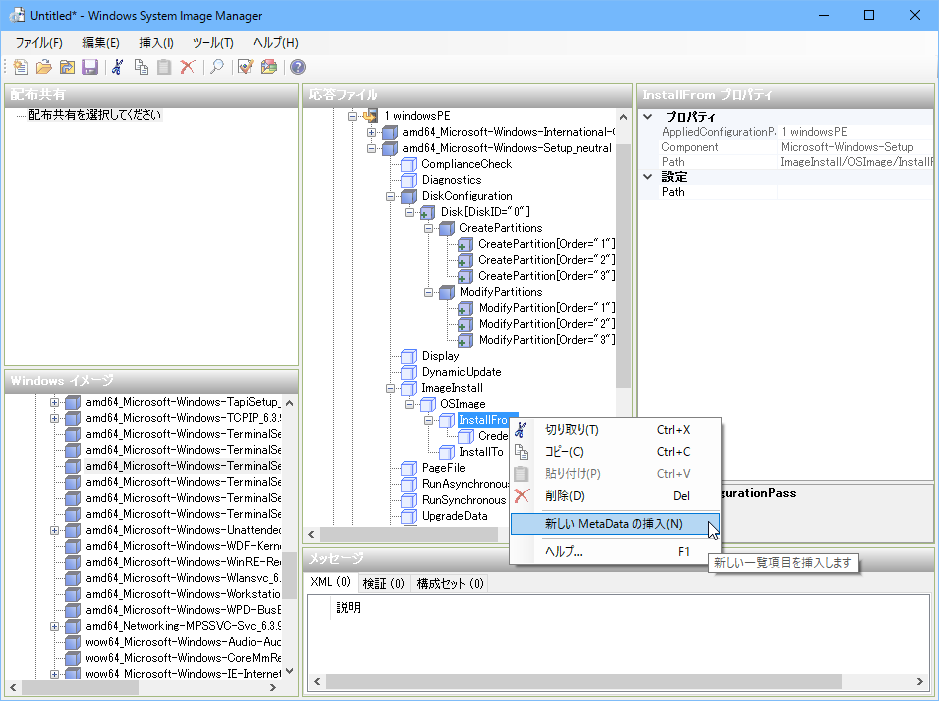Click the Cut scissors icon in the toolbar
The height and width of the screenshot is (701, 939).
118,67
